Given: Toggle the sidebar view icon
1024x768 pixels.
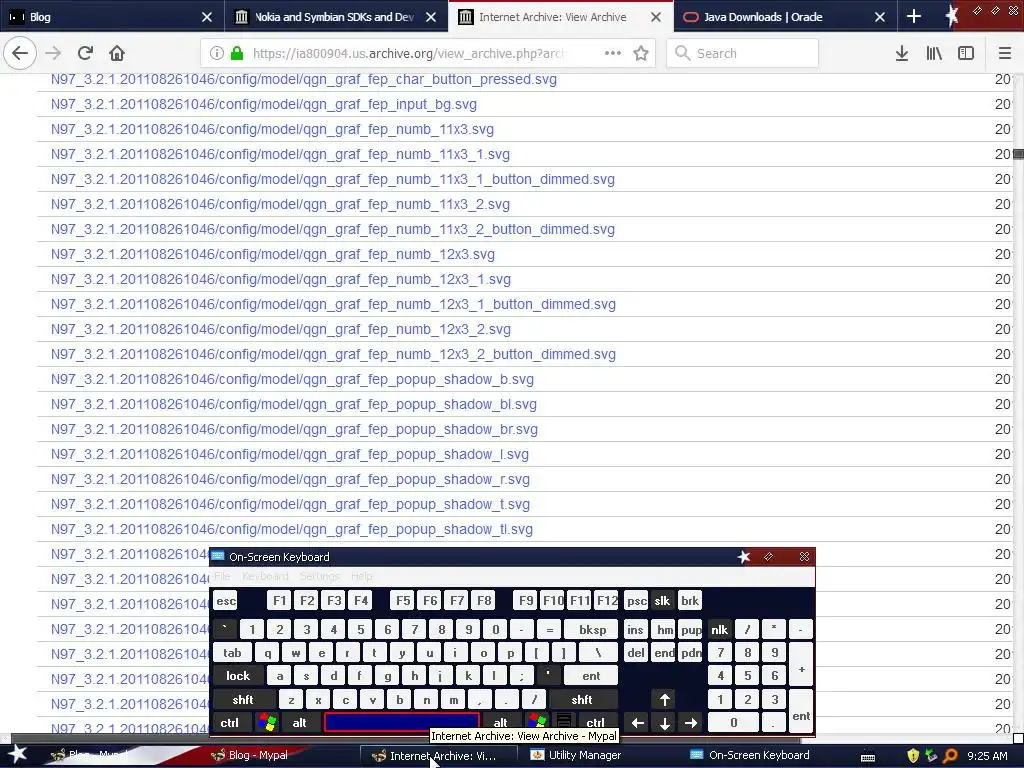Looking at the screenshot, I should coord(966,53).
